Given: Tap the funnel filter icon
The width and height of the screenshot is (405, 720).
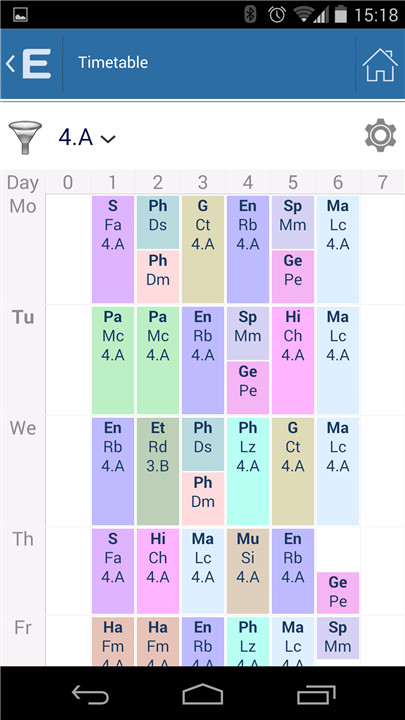Looking at the screenshot, I should pos(25,136).
